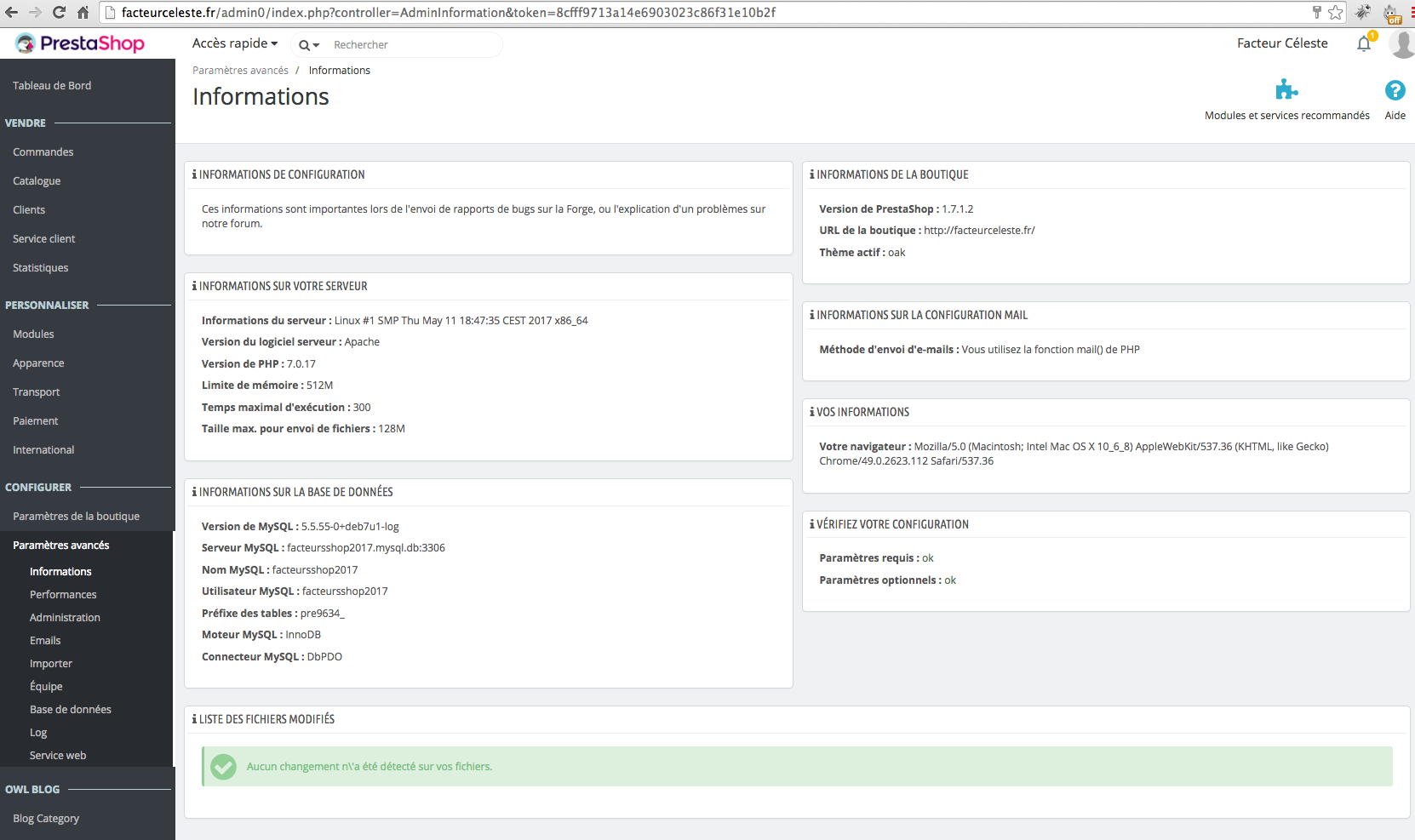Open the notifications bell

(1364, 43)
